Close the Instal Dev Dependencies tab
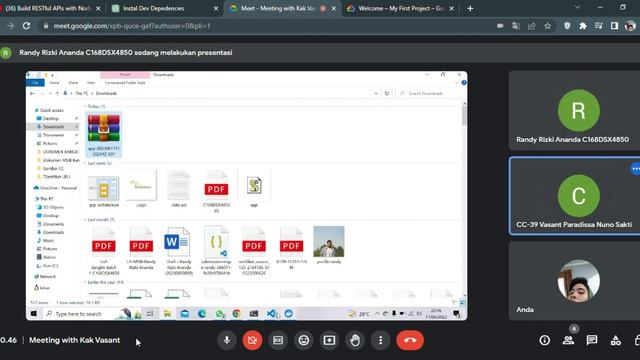Image resolution: width=640 pixels, height=360 pixels. click(216, 8)
